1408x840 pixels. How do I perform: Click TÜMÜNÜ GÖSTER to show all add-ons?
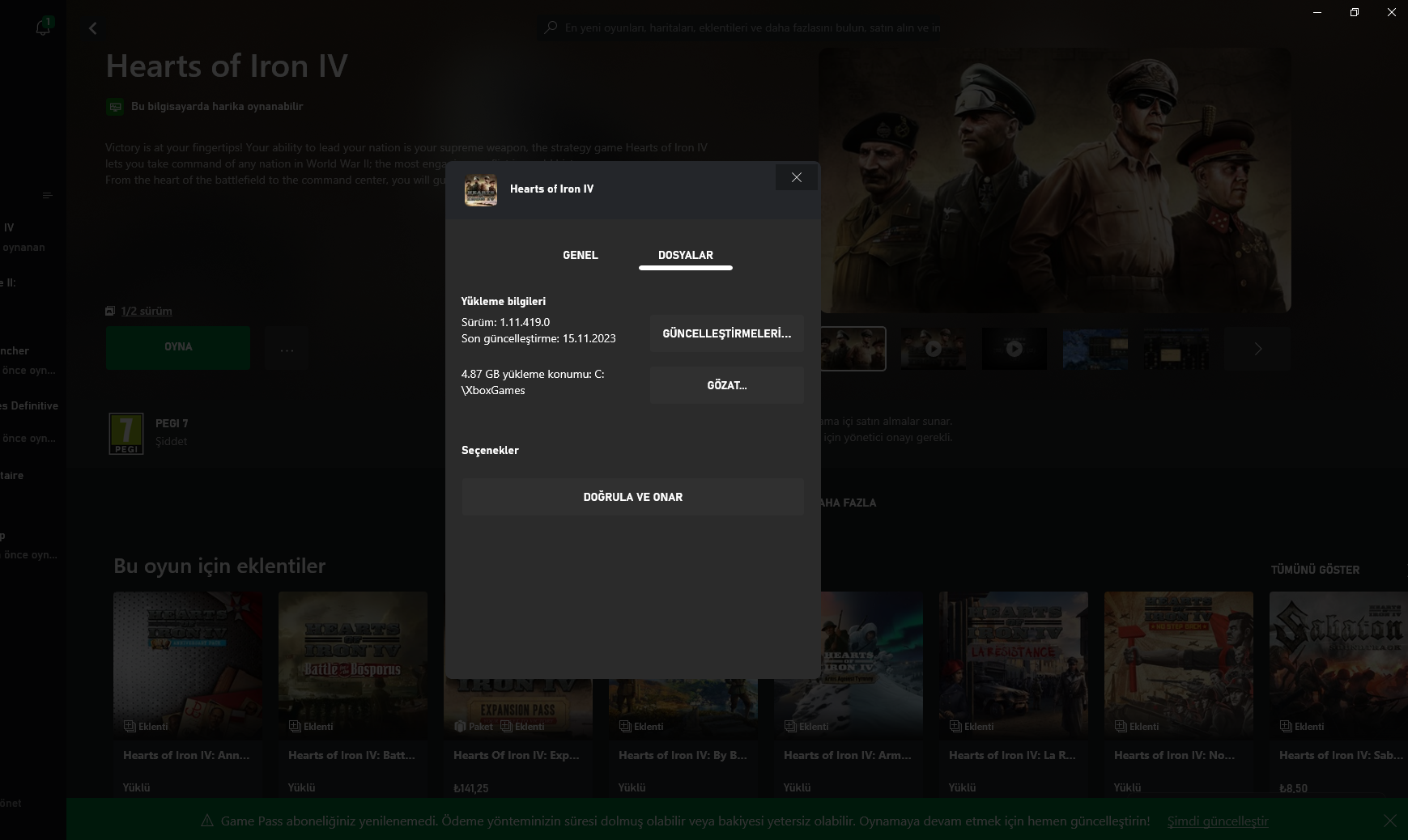point(1315,570)
